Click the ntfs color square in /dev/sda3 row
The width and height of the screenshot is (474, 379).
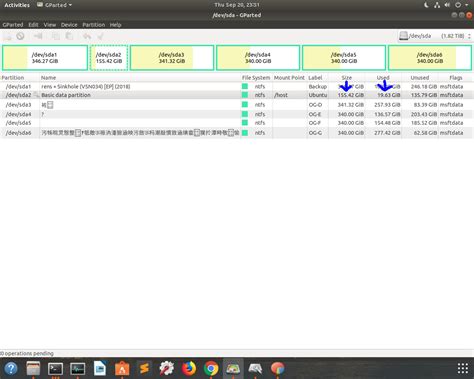245,105
